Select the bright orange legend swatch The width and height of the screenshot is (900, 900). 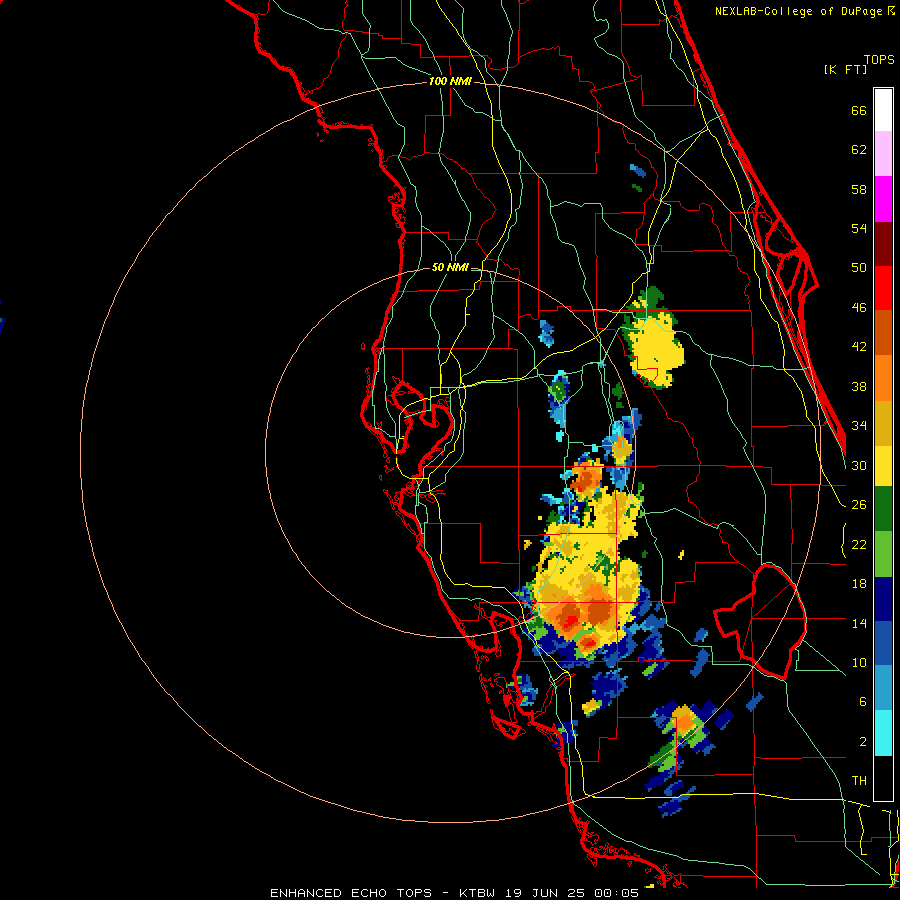883,377
